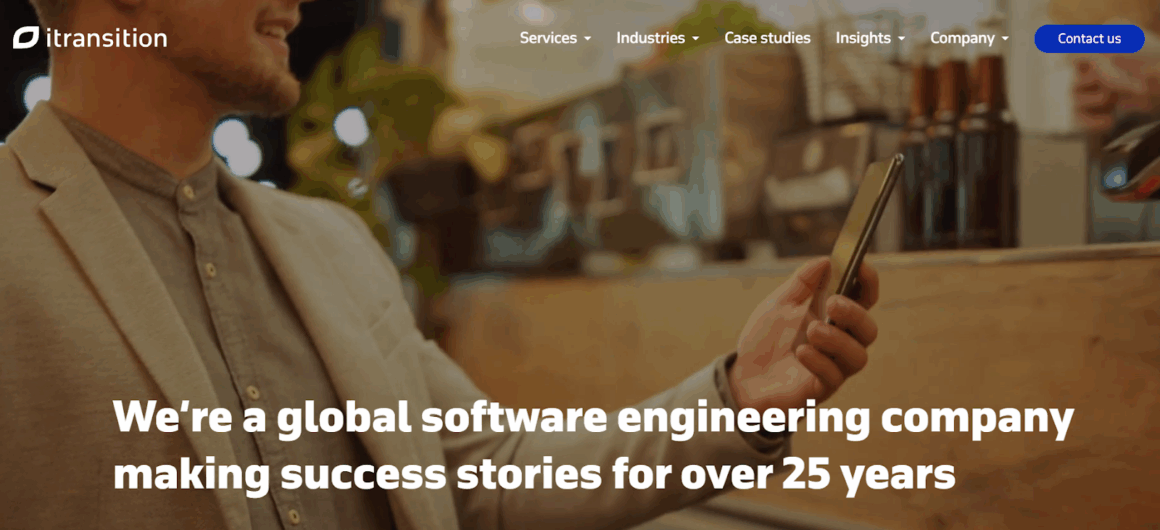This screenshot has height=530, width=1160.
Task: Open the Company menu
Action: pos(962,38)
